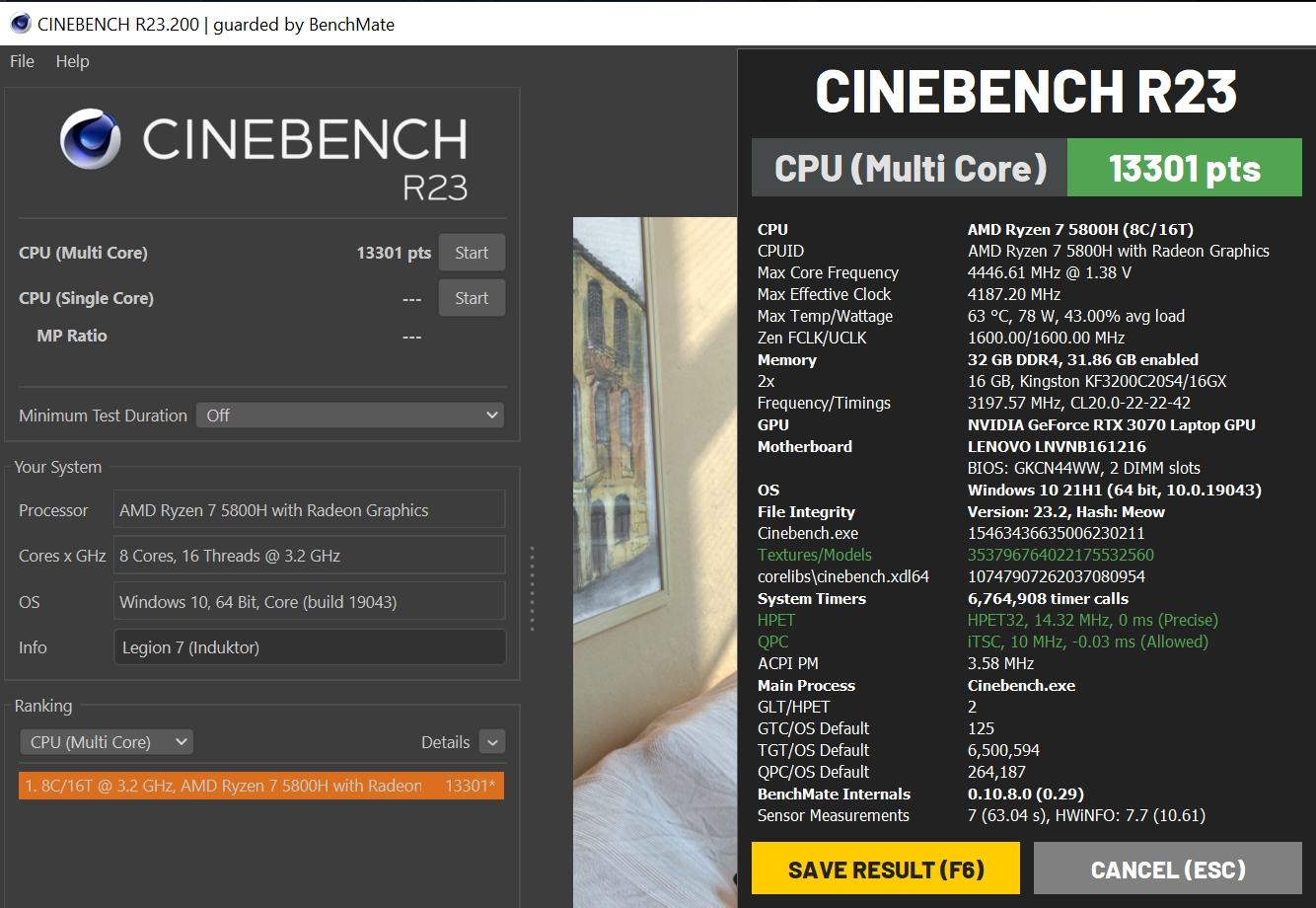Open the Help menu

(x=72, y=61)
